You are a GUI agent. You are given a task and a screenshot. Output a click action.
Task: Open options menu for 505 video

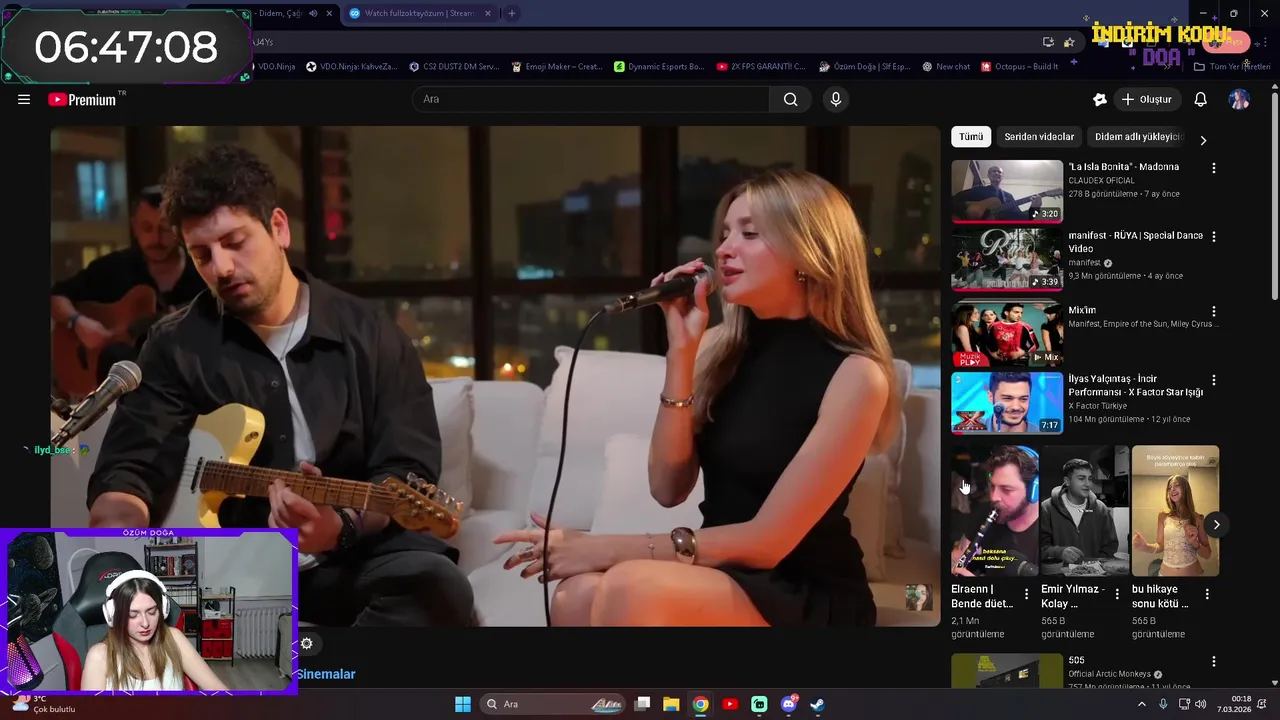point(1214,662)
